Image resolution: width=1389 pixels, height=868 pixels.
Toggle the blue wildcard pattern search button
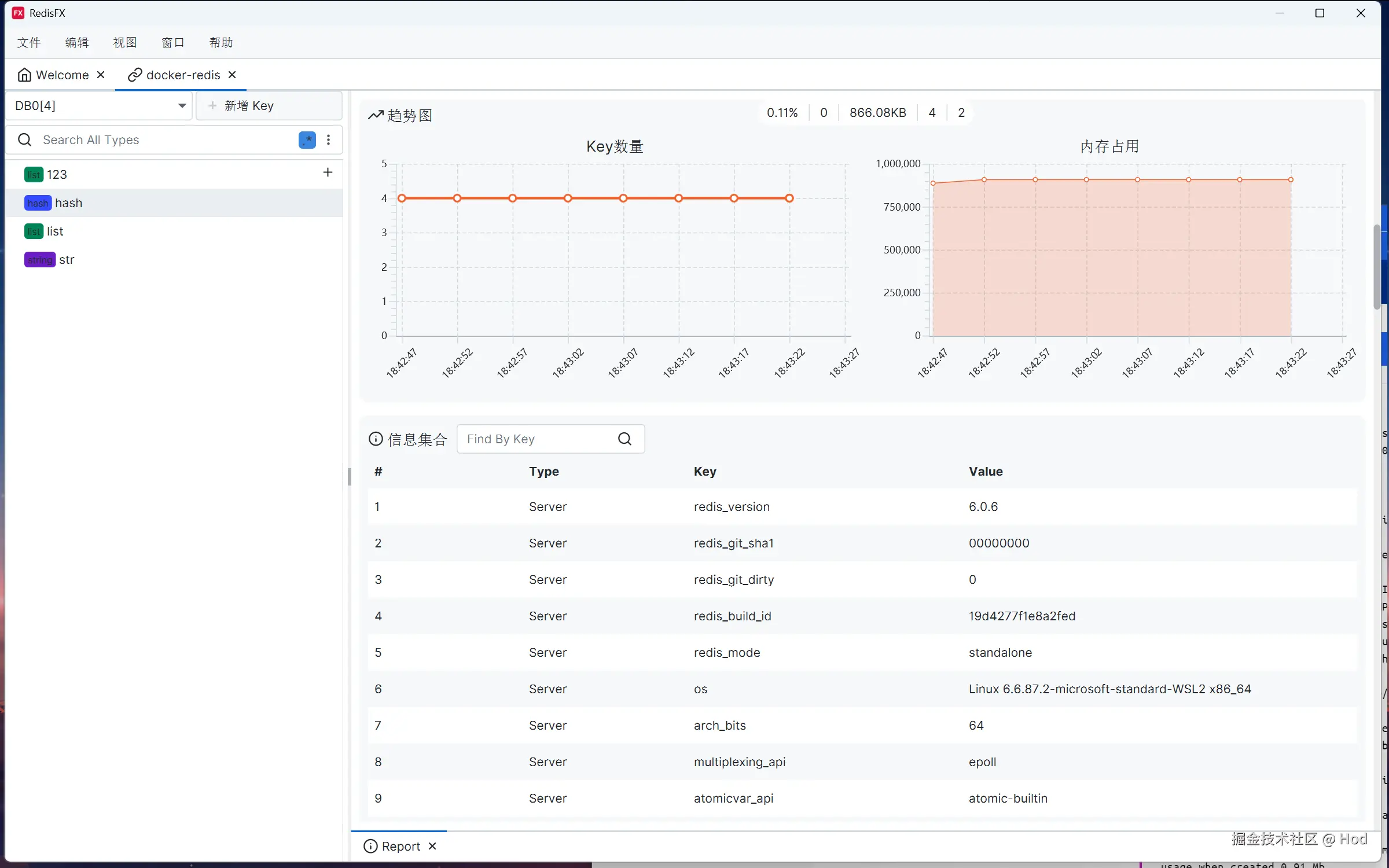click(307, 139)
